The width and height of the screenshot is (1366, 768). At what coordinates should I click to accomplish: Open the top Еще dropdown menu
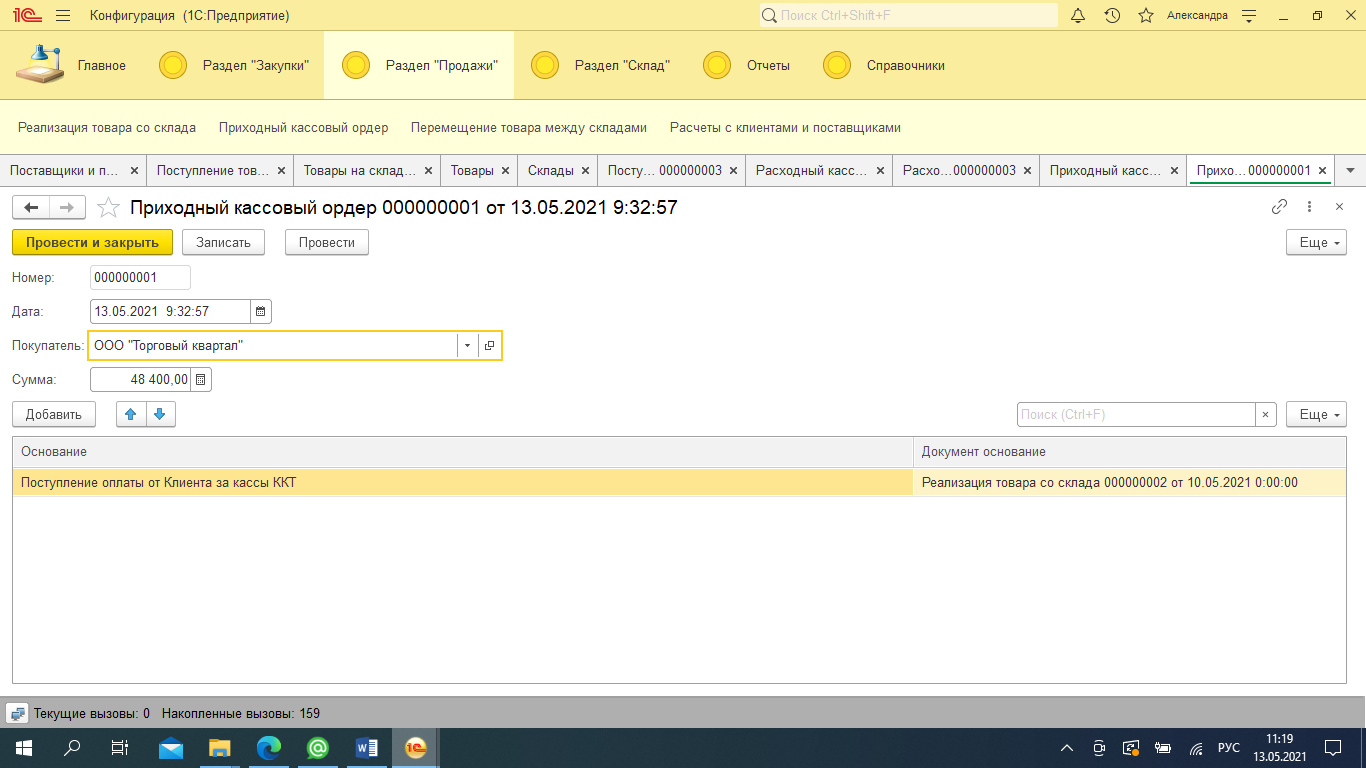tap(1316, 242)
